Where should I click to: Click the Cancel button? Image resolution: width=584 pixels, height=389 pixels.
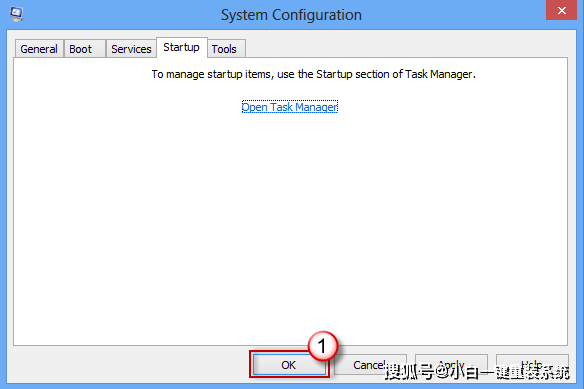(370, 365)
